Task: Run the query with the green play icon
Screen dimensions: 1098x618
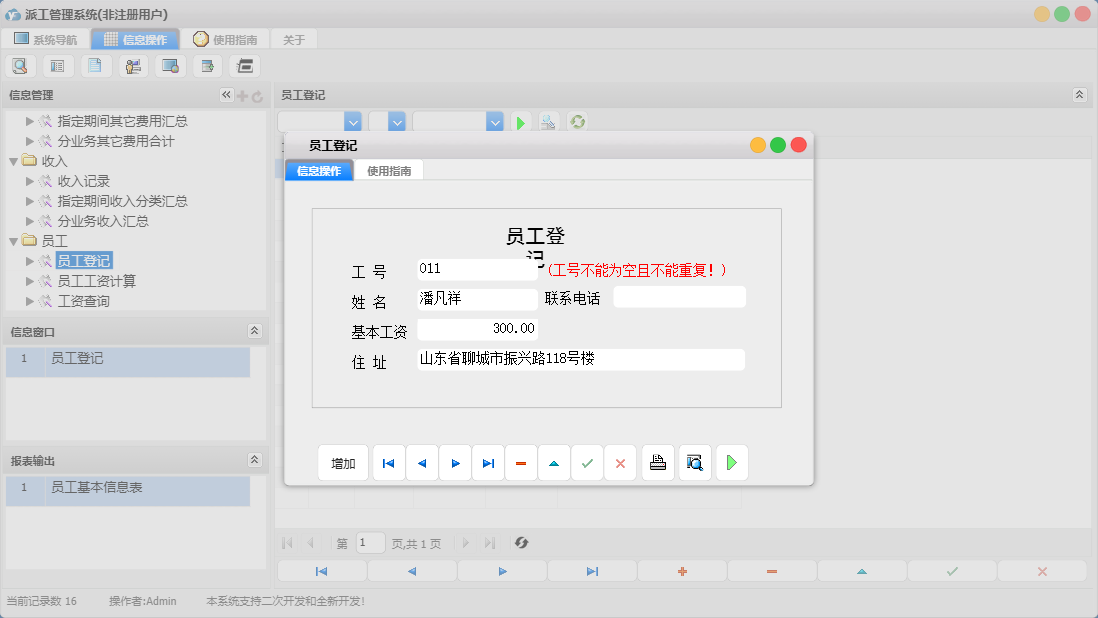Action: coord(520,121)
